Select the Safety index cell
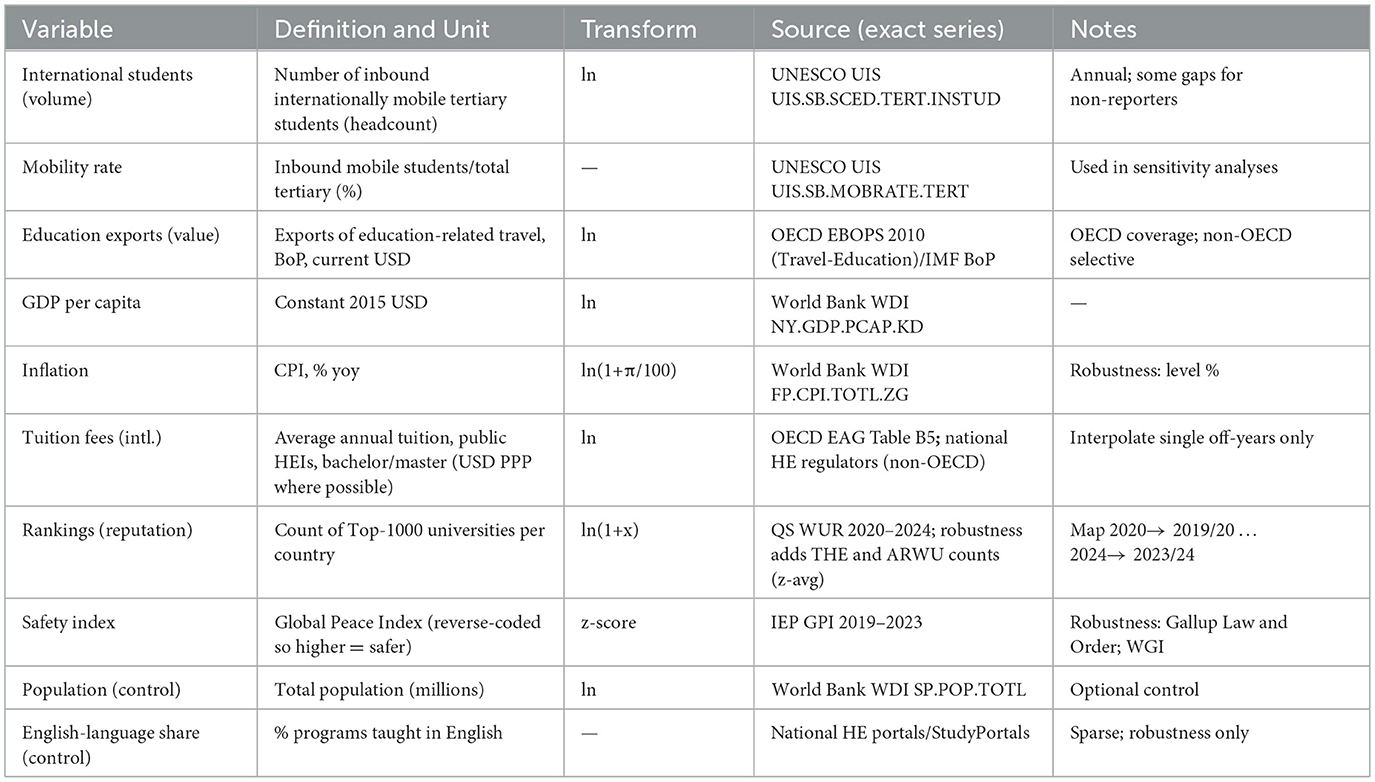Screen dimensions: 1375x782 click(69, 622)
